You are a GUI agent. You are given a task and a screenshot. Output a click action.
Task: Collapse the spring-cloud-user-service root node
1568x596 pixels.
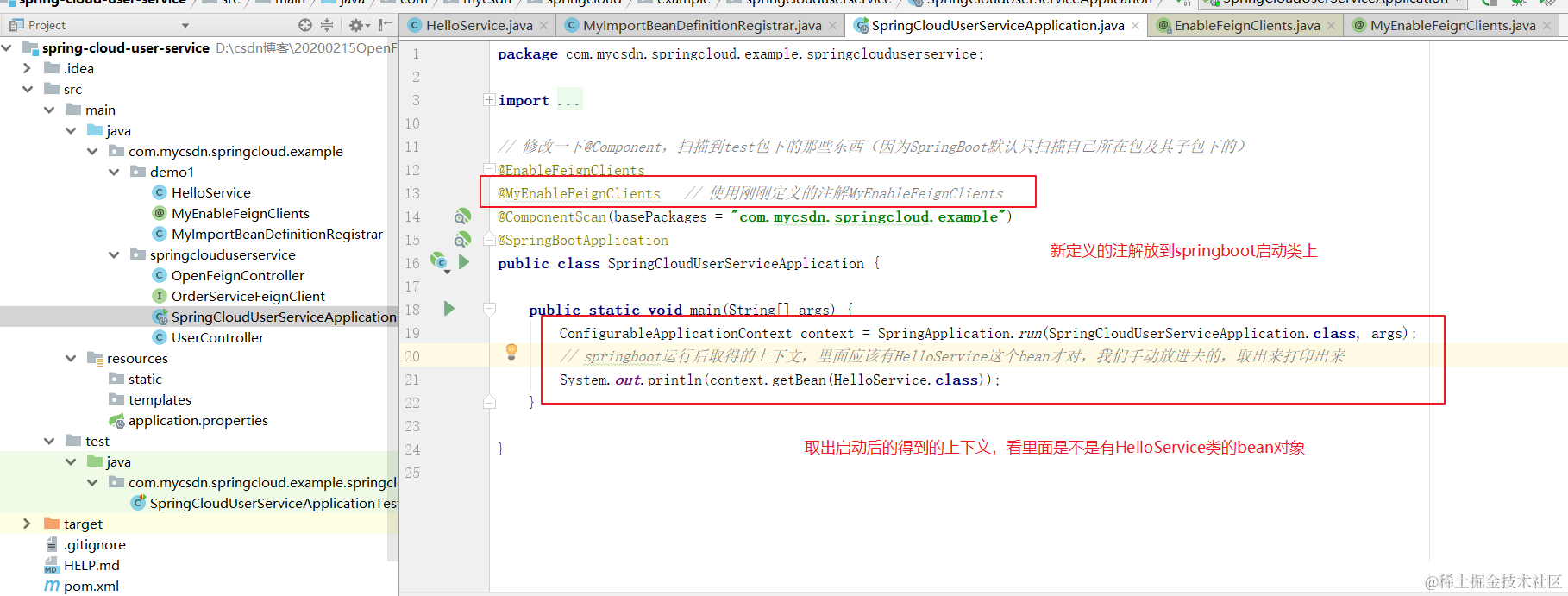[x=8, y=47]
